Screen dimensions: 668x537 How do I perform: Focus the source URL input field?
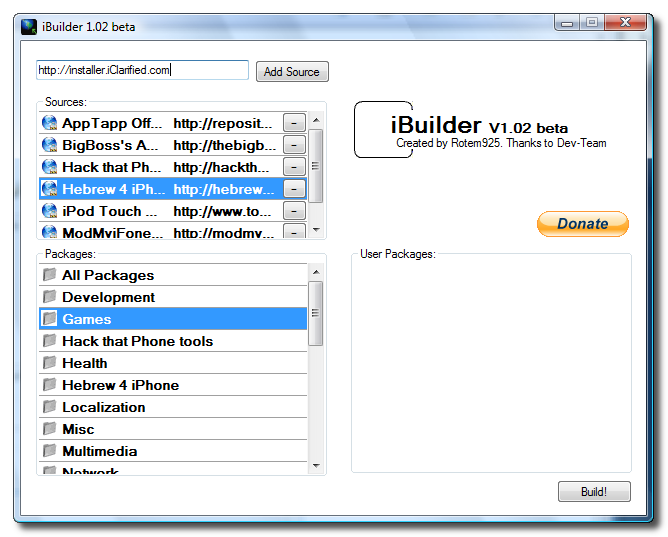pos(142,70)
